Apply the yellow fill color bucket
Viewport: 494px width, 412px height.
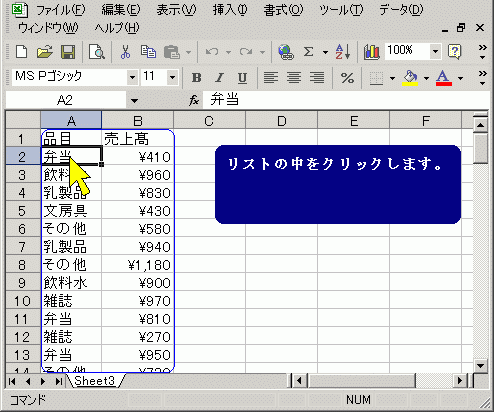[410, 78]
